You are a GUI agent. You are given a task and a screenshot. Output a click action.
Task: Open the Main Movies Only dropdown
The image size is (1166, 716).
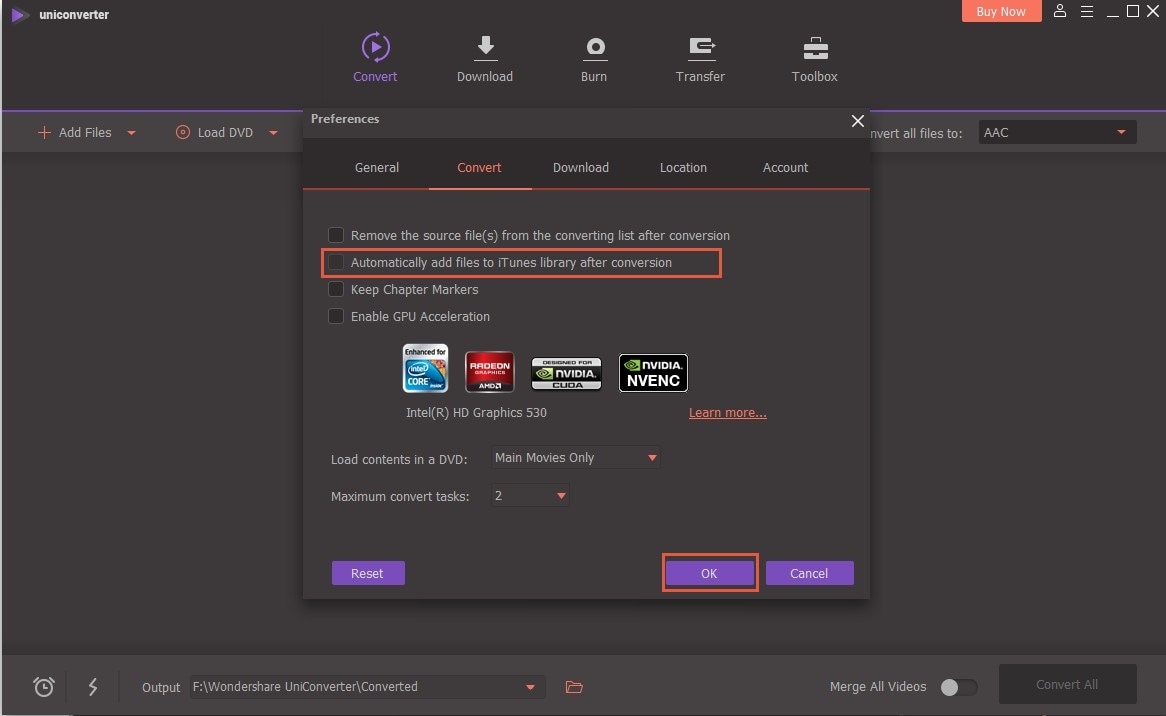tap(575, 457)
